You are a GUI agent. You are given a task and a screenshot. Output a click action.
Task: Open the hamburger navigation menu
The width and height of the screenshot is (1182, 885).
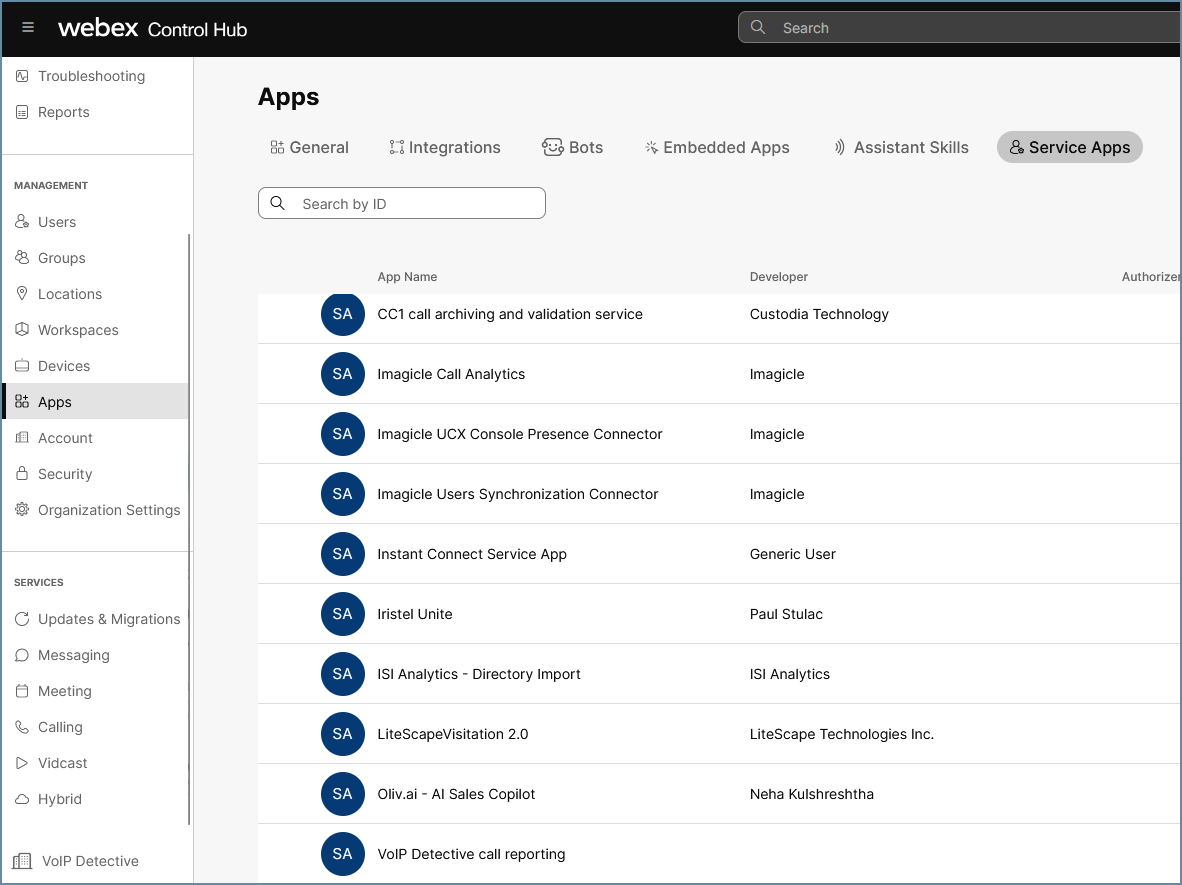click(x=28, y=28)
